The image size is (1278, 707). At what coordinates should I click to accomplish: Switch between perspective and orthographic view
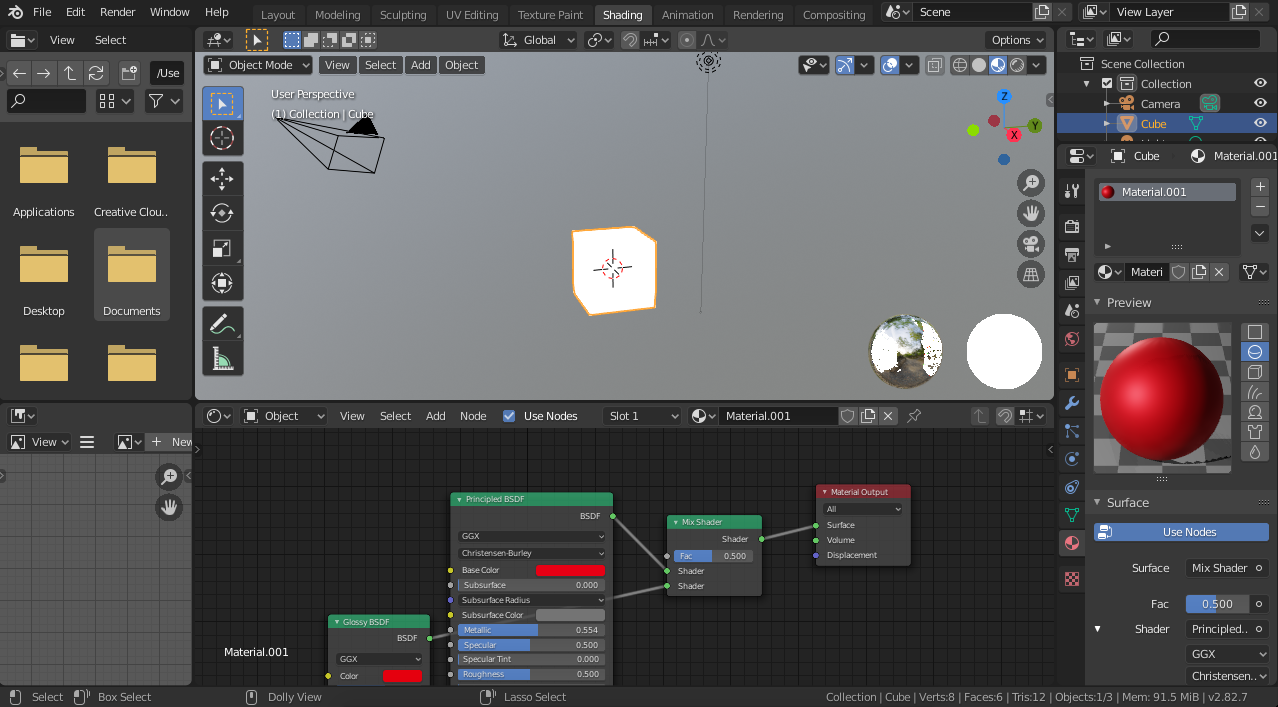tap(1030, 274)
